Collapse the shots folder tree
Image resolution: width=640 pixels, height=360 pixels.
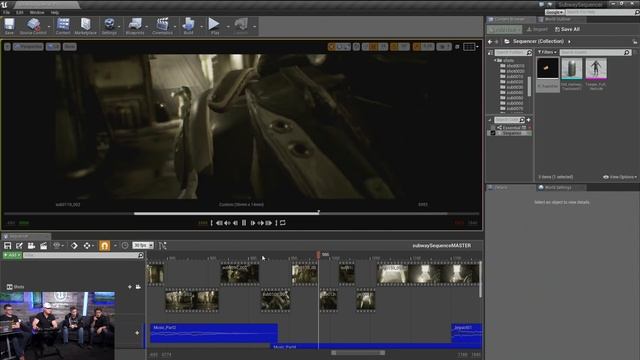click(495, 60)
